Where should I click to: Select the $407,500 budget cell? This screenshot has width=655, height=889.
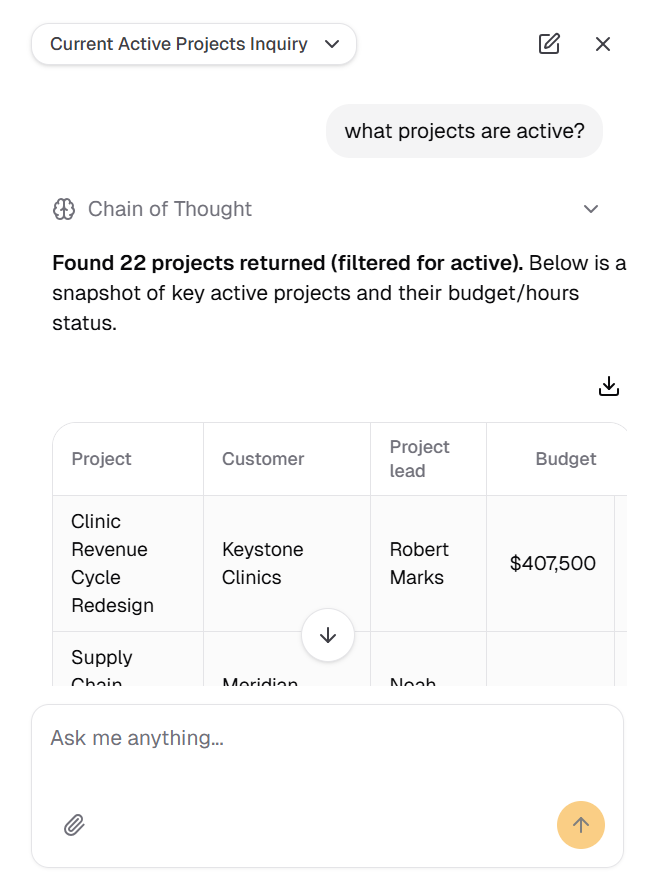tap(552, 563)
